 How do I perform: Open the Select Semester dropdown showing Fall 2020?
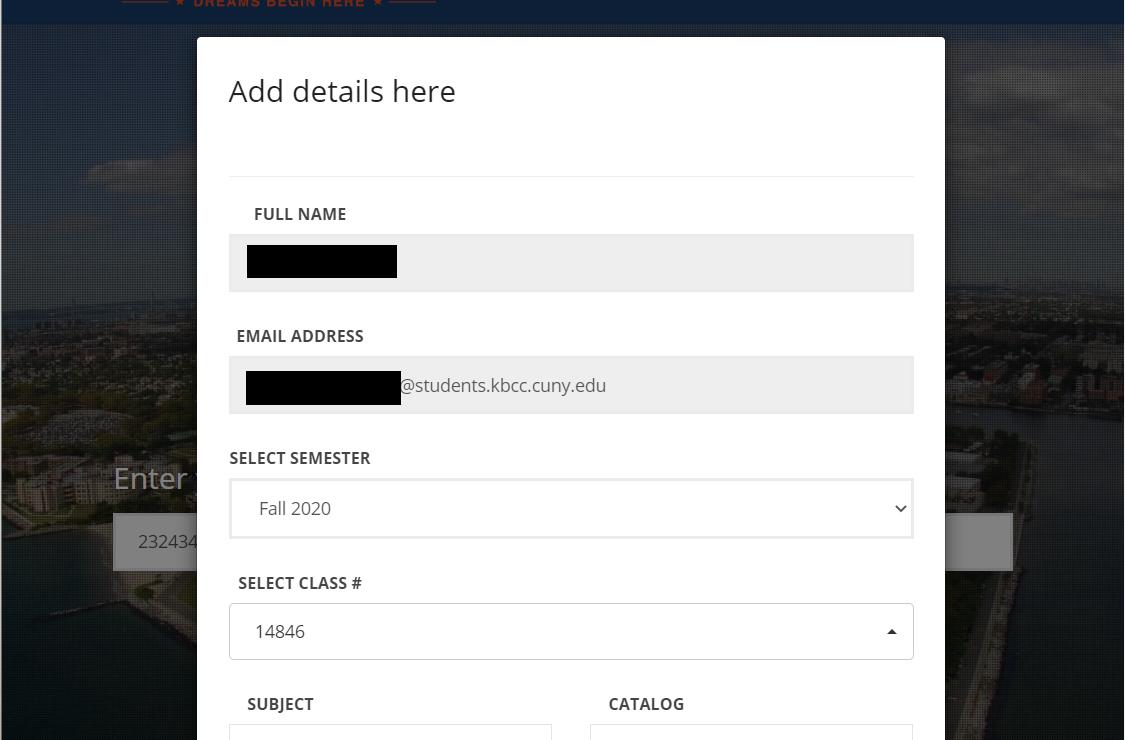(x=570, y=508)
